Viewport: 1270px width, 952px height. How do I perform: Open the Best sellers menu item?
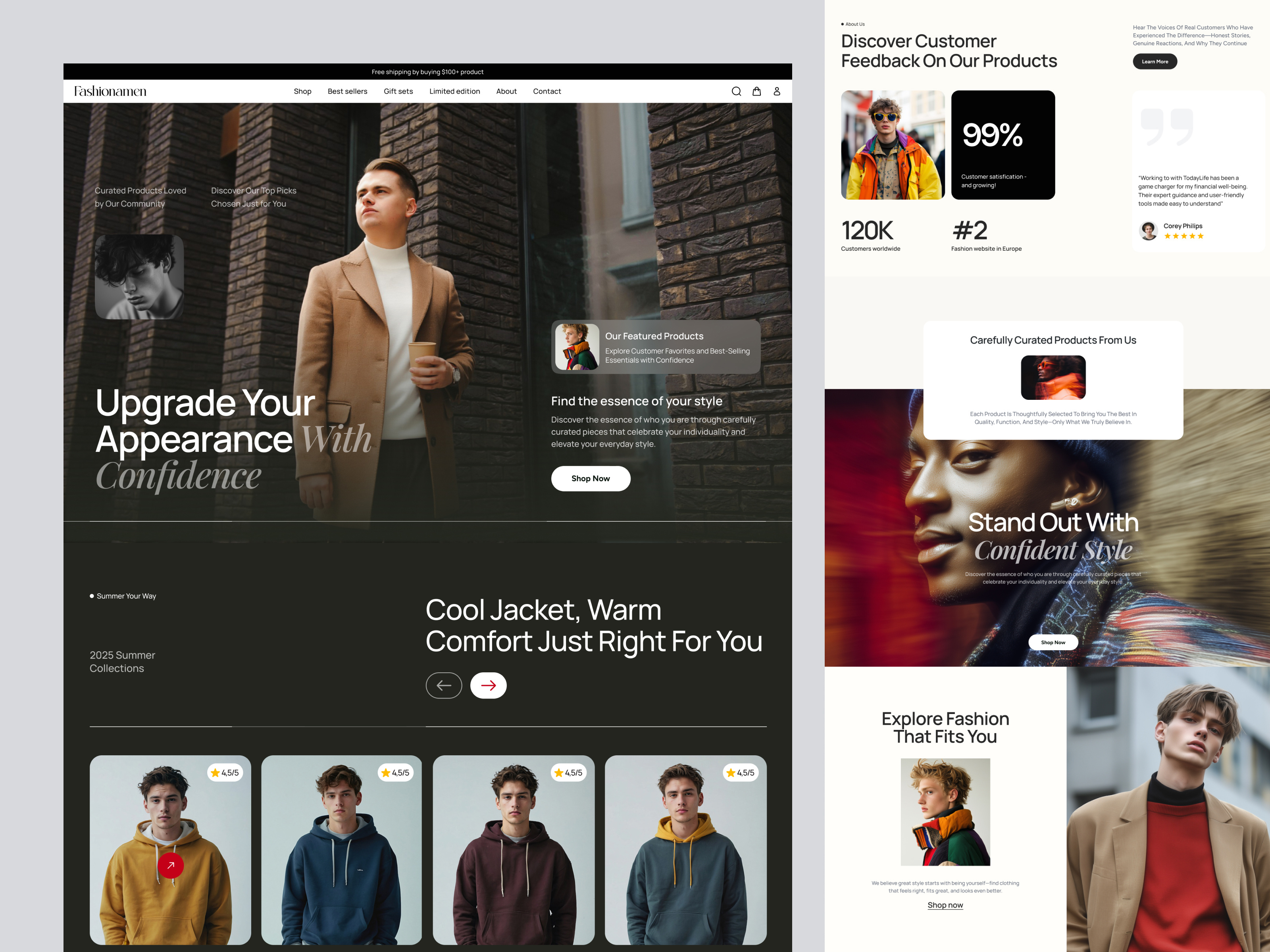347,91
